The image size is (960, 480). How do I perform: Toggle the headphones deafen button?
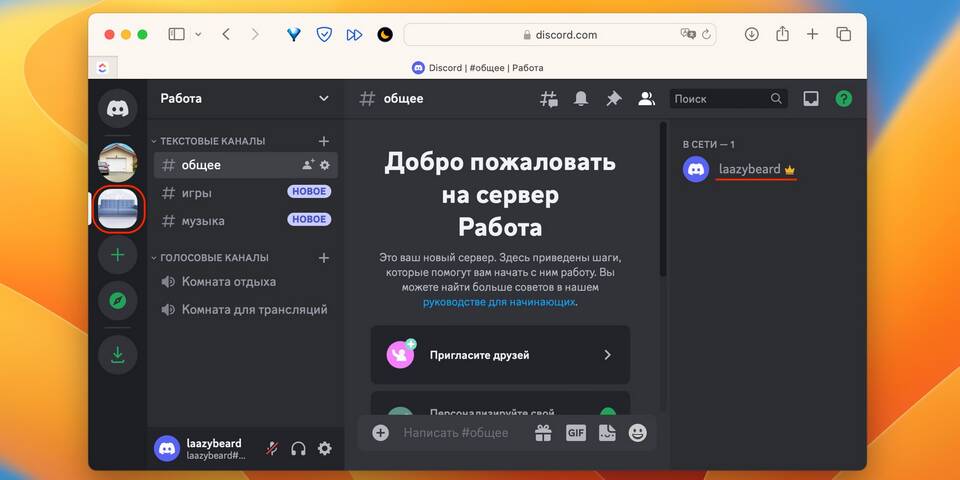tap(298, 449)
